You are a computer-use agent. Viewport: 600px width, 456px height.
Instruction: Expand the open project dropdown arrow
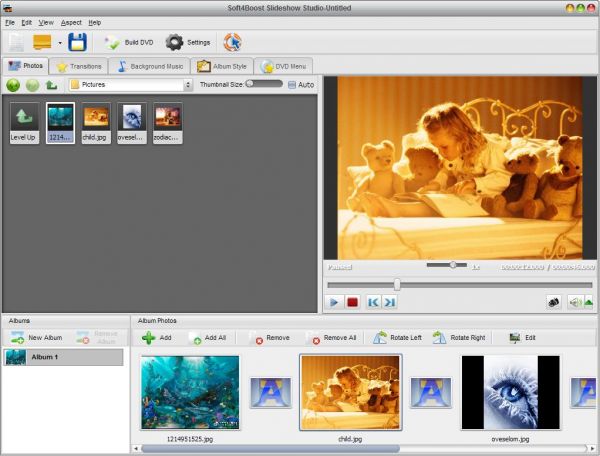[x=59, y=43]
